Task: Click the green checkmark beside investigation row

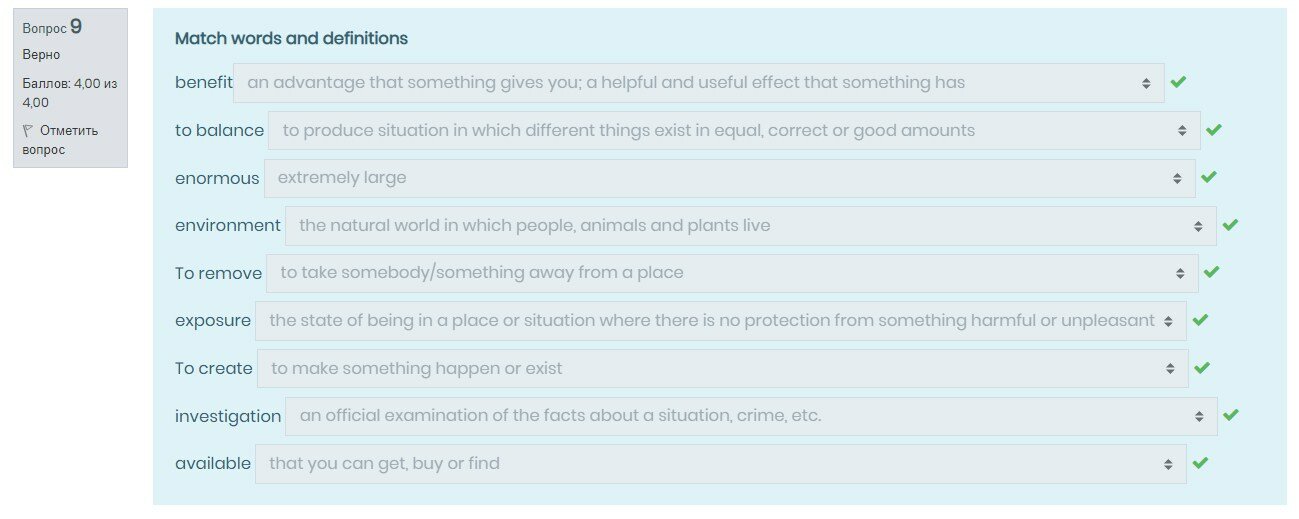Action: tap(1231, 415)
